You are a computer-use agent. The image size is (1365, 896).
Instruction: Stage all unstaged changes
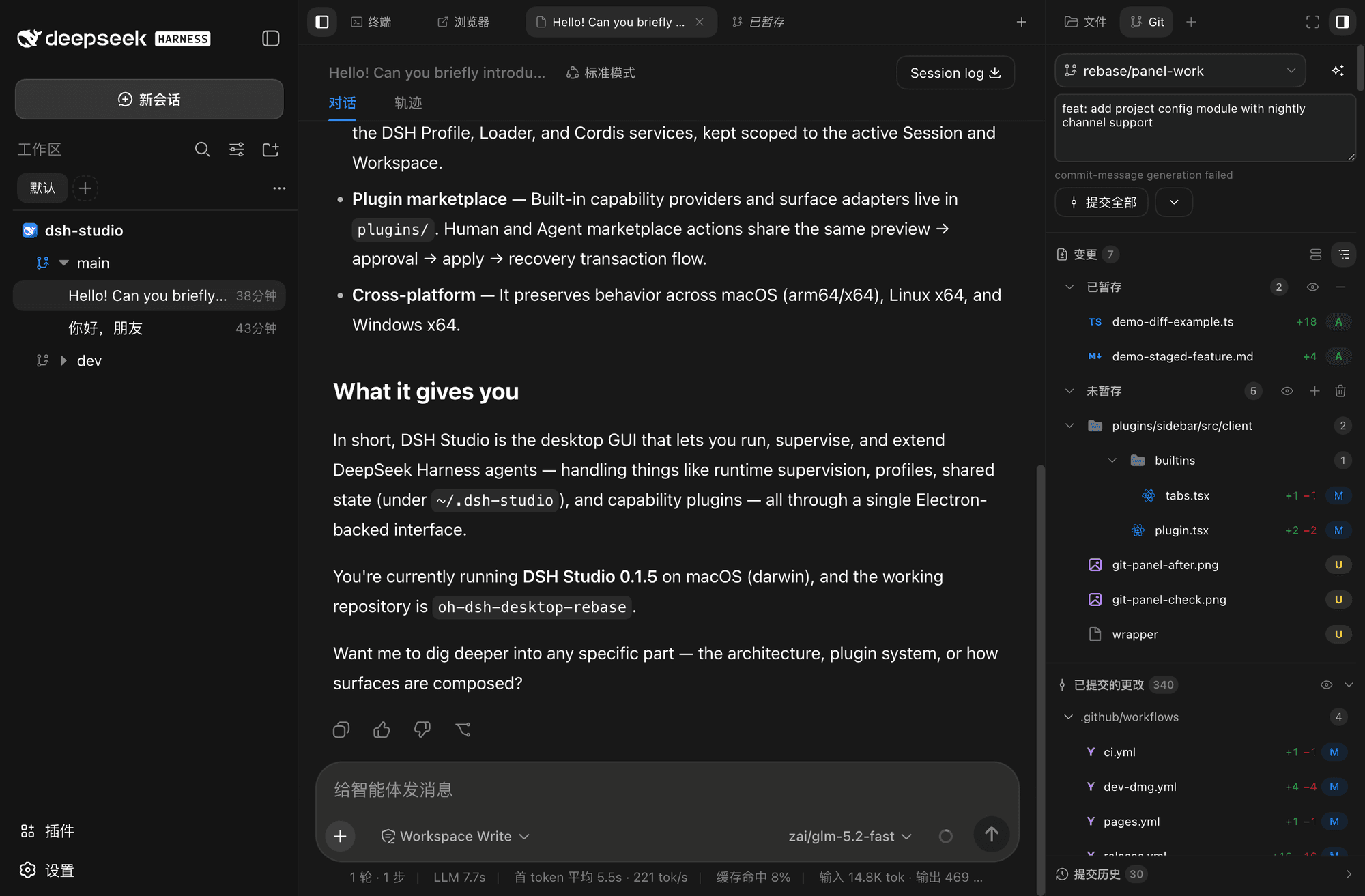click(x=1314, y=391)
